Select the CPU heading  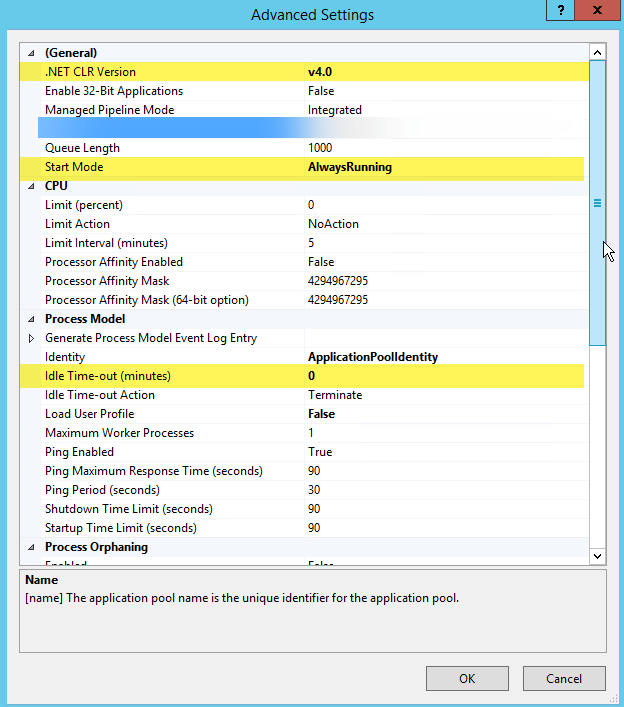tap(56, 186)
